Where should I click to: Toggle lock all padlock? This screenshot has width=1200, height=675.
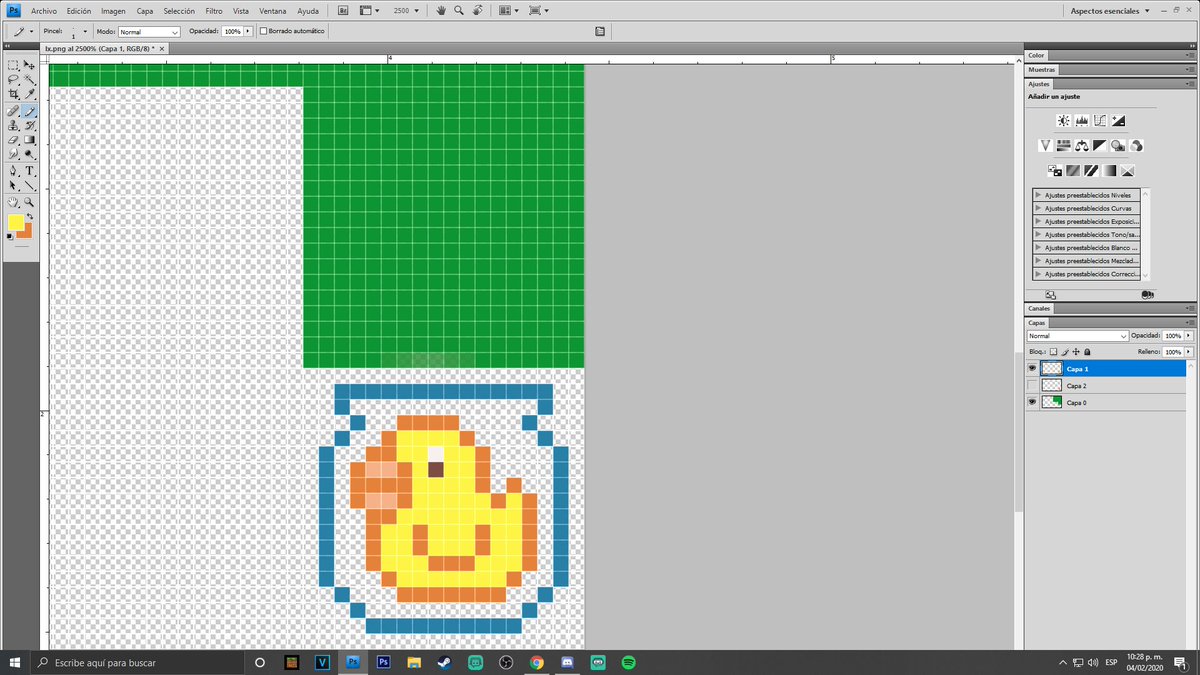pos(1087,352)
